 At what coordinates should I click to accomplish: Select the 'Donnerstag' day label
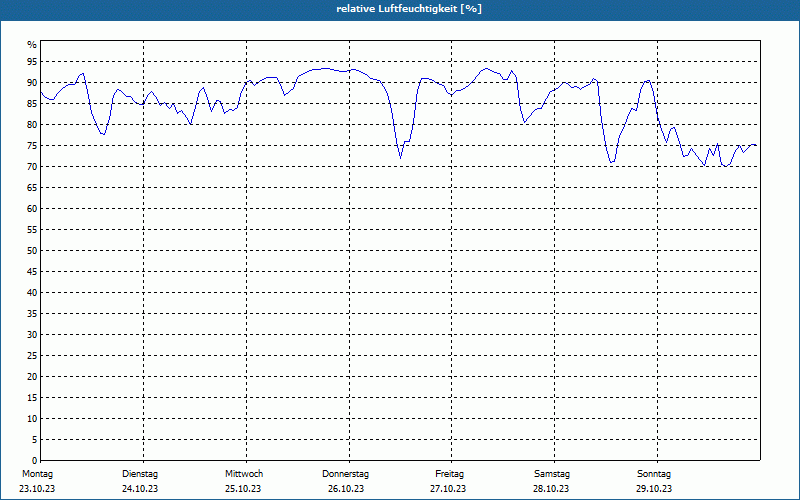(345, 474)
